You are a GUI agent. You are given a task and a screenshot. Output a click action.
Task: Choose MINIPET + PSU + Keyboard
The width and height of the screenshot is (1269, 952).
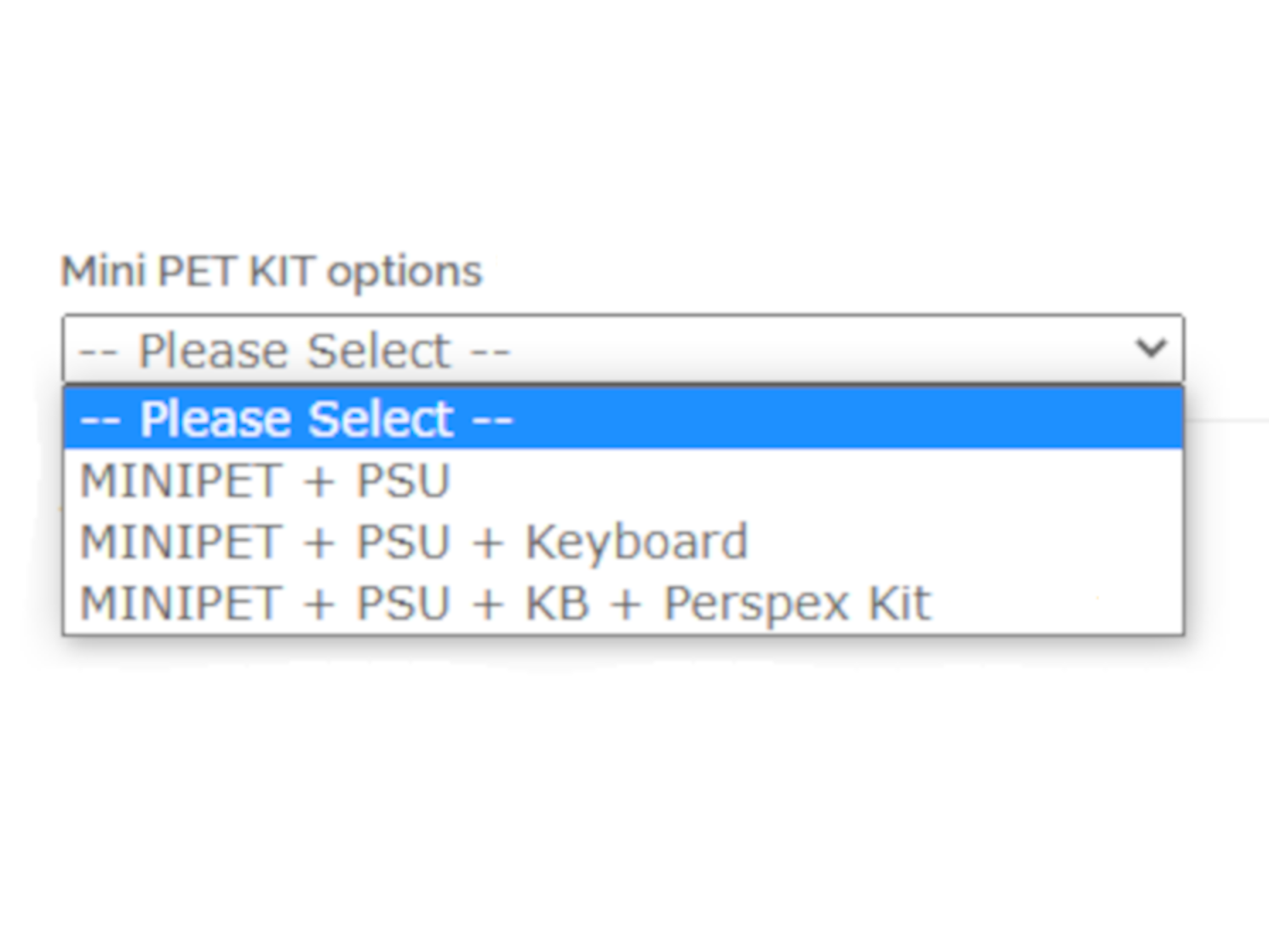[x=413, y=542]
